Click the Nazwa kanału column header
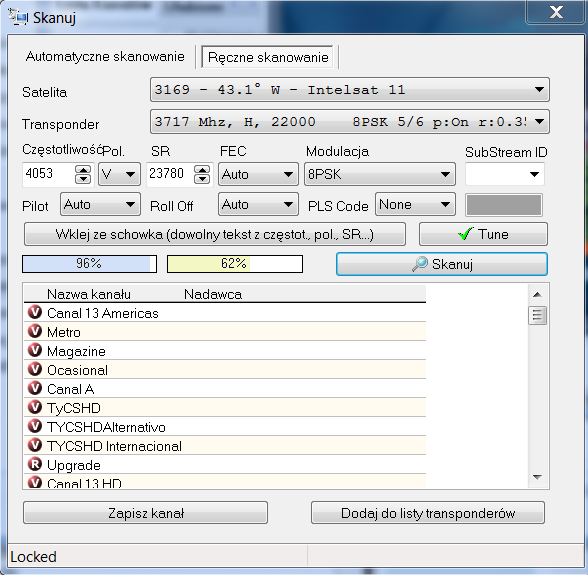The width and height of the screenshot is (588, 575). click(x=89, y=294)
